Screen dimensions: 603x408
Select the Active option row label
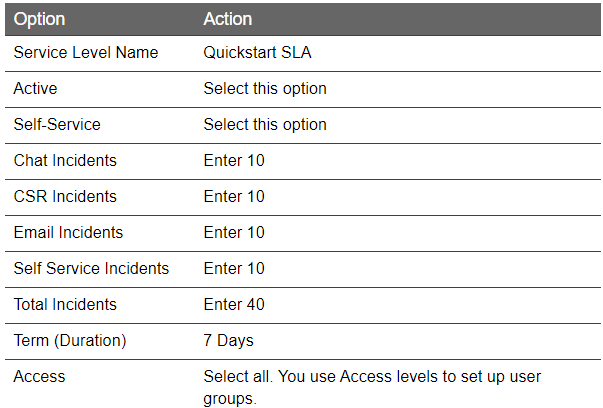(35, 88)
